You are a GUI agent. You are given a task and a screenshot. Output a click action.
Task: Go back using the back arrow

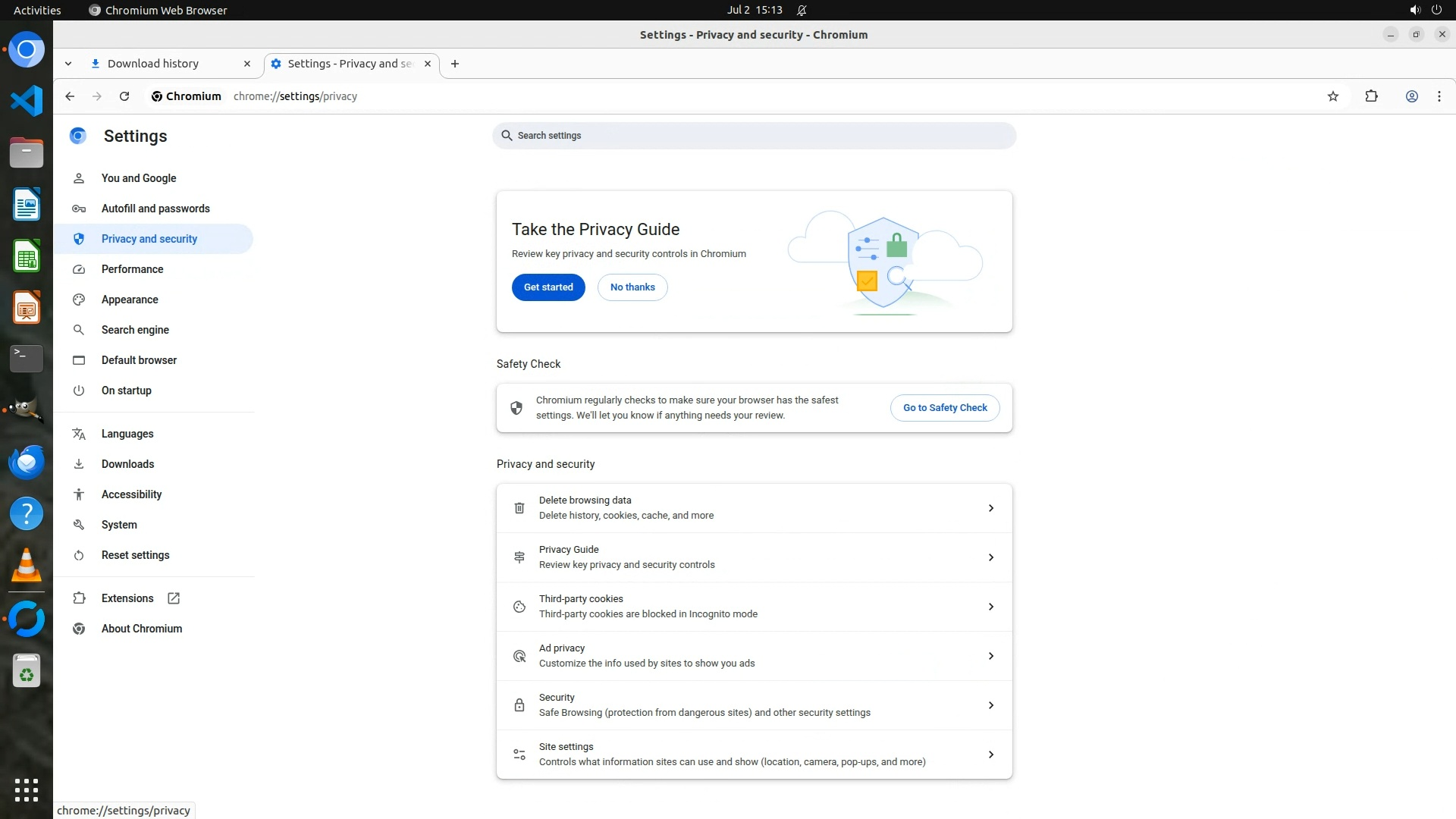pos(70,96)
